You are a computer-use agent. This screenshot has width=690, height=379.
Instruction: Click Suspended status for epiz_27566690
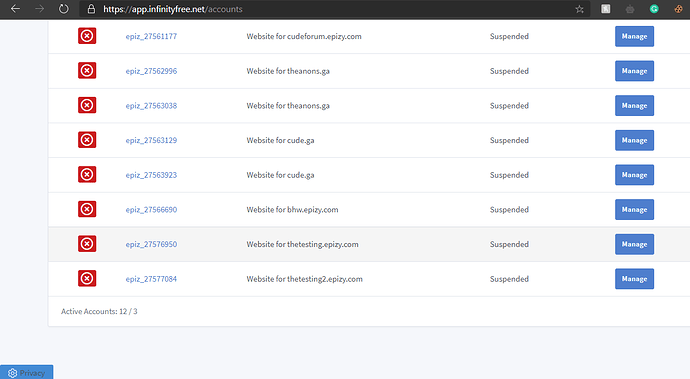point(509,210)
